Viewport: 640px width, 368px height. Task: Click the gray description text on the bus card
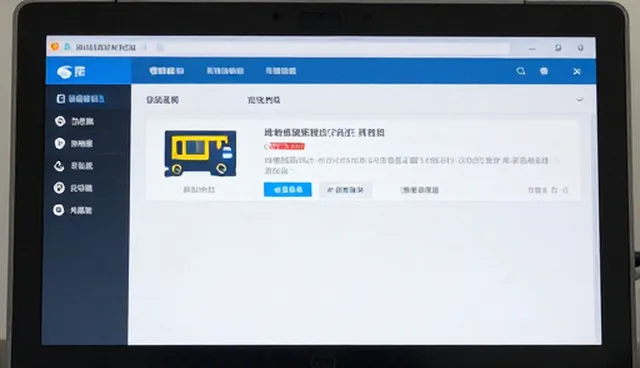pos(406,165)
